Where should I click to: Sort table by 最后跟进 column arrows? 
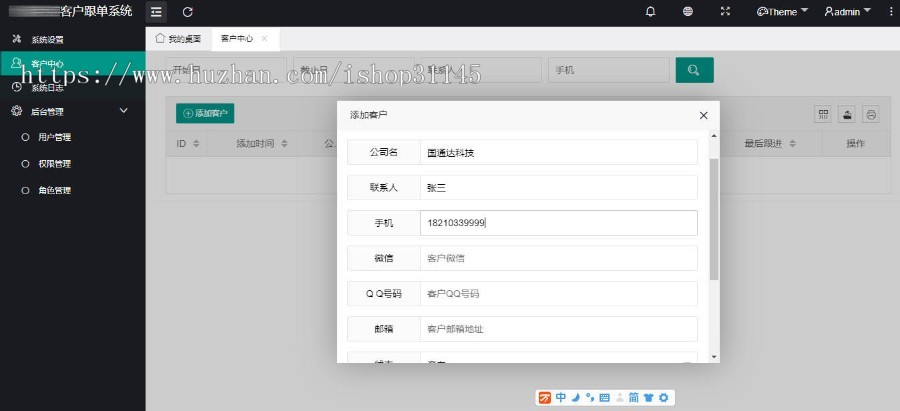(792, 144)
